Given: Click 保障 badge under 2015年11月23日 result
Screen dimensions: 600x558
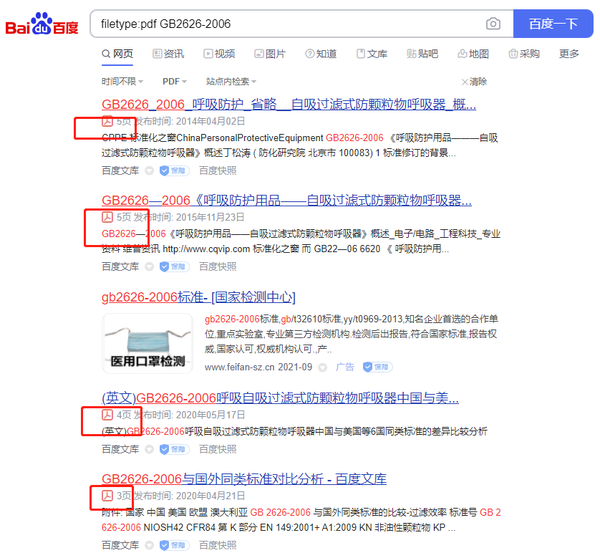Looking at the screenshot, I should (x=174, y=266).
